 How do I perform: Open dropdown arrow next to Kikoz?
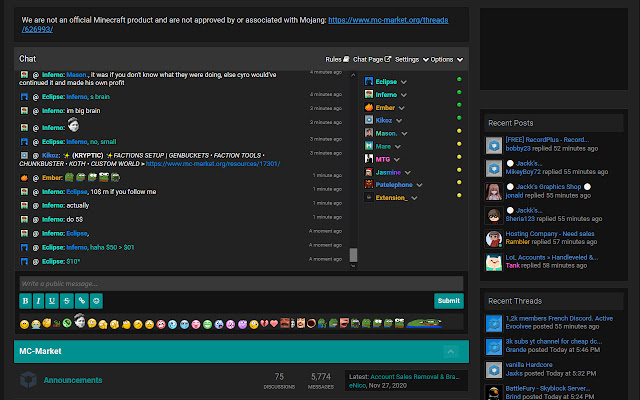click(x=399, y=121)
